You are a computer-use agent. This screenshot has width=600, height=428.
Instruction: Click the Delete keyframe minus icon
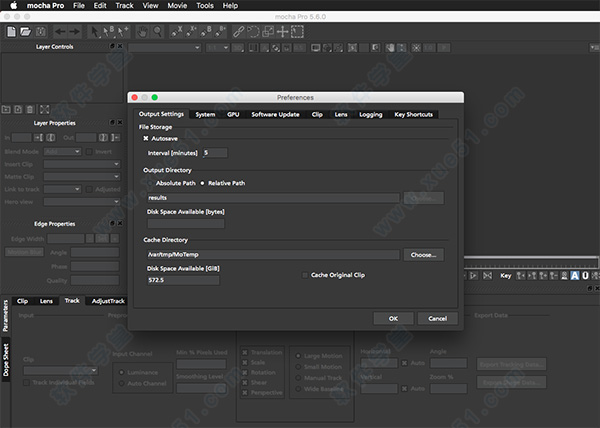554,275
